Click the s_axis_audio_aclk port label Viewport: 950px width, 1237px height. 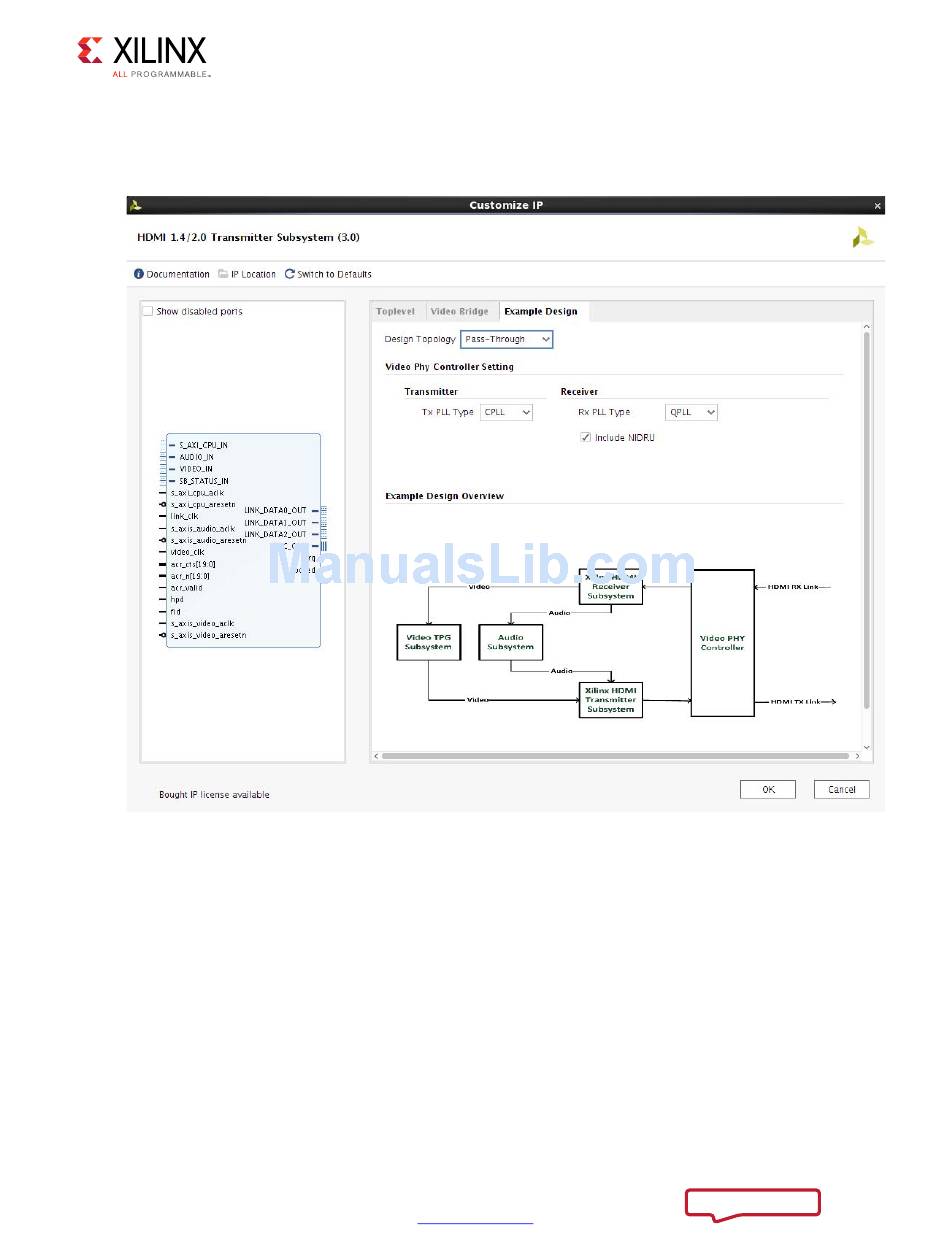[203, 528]
